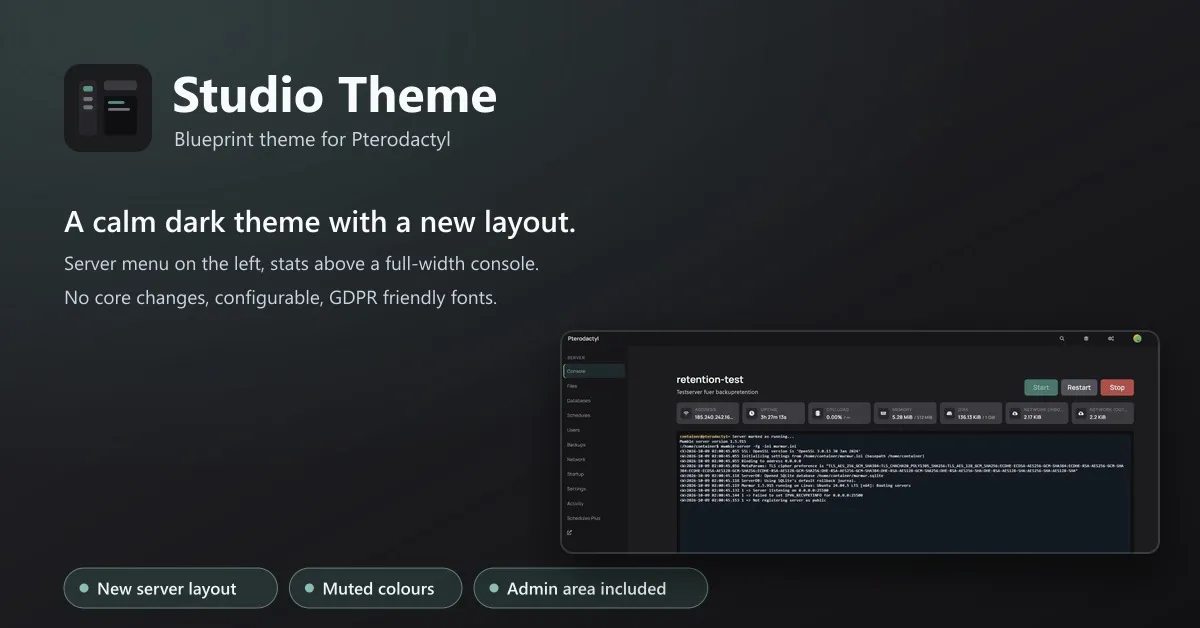Click the Admin area included pill
This screenshot has width=1200, height=628.
click(590, 588)
